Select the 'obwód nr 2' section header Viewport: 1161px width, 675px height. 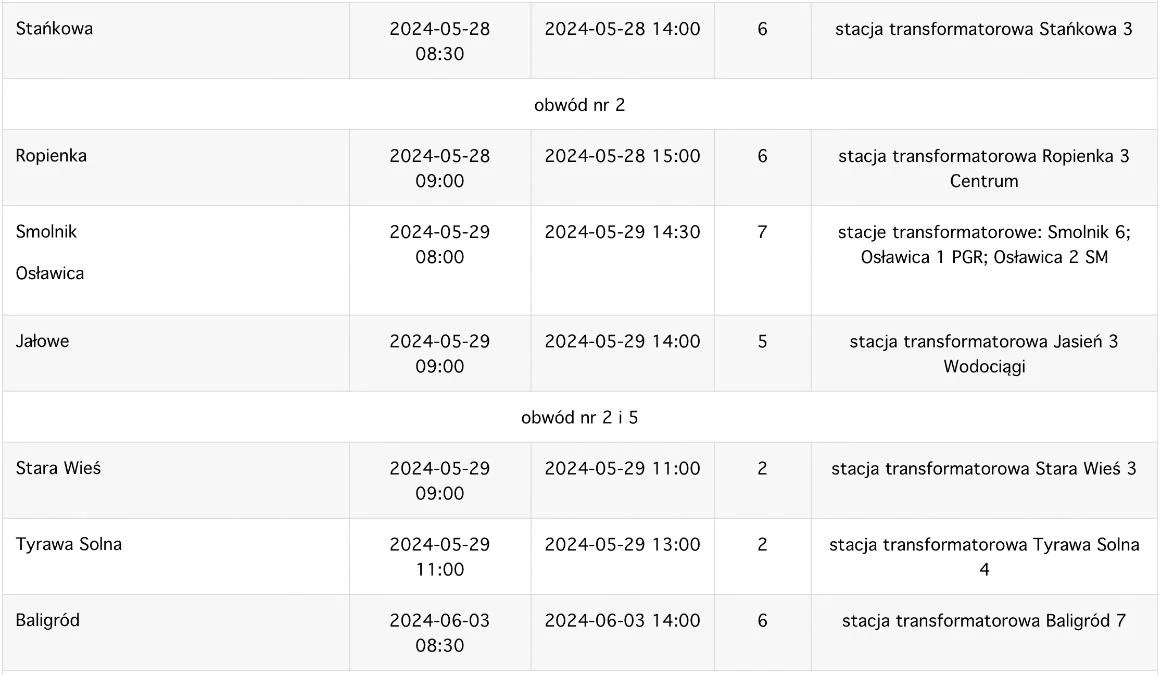(x=580, y=104)
